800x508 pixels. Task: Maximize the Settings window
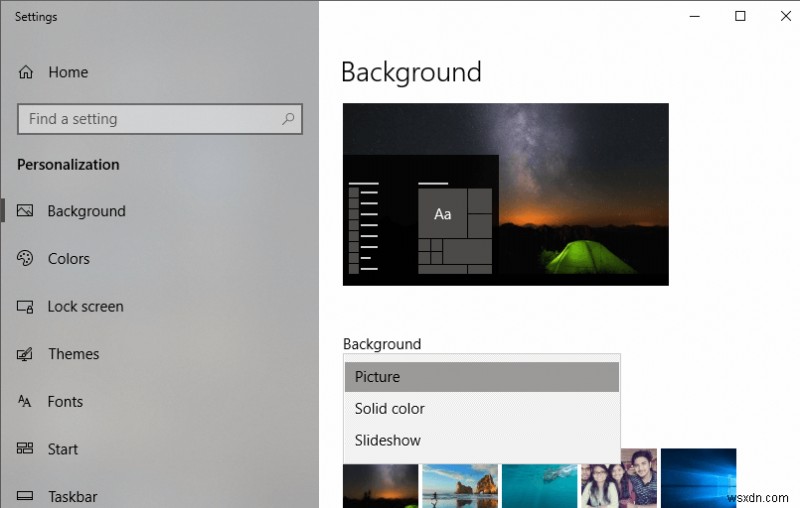[740, 16]
